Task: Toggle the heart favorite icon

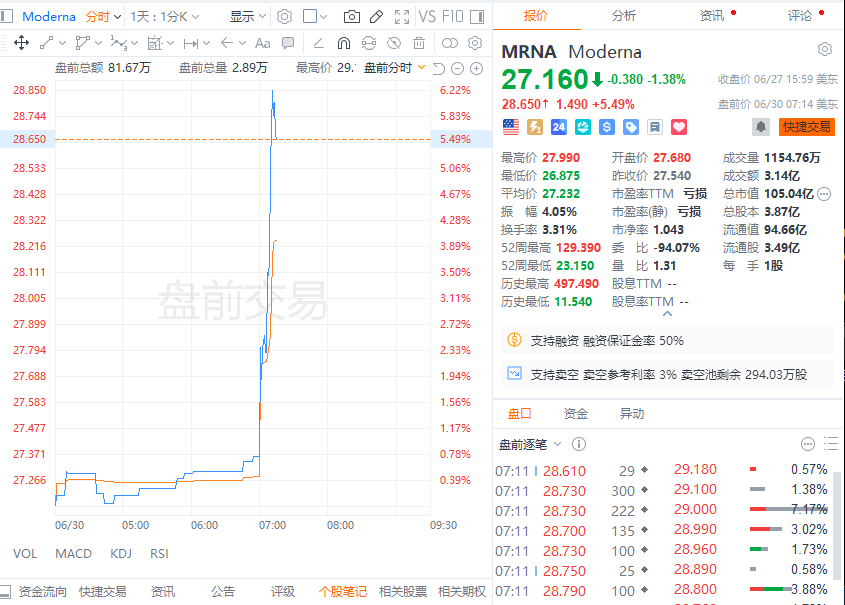Action: click(x=679, y=127)
